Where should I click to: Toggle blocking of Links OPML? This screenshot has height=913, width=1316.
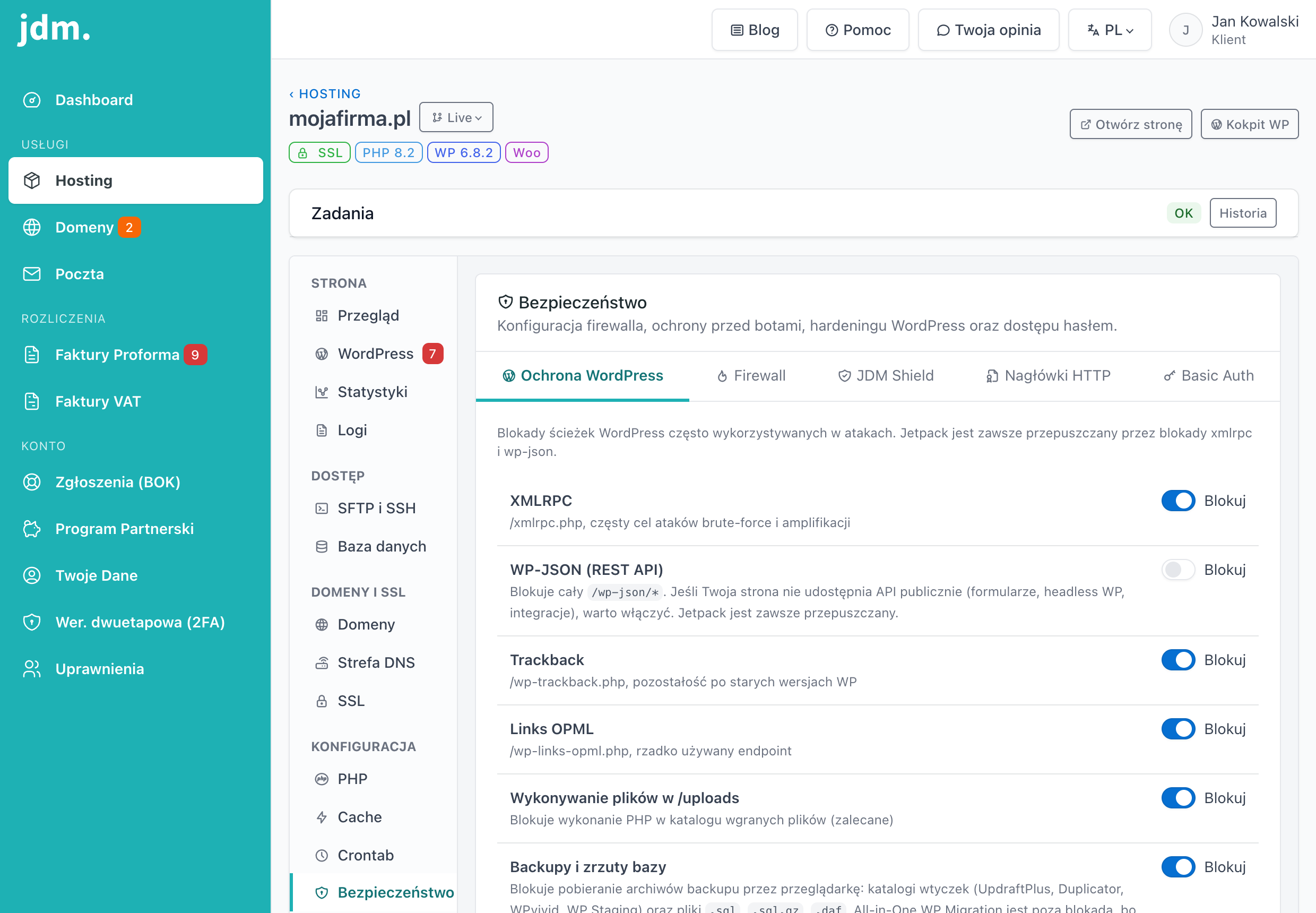pos(1178,729)
